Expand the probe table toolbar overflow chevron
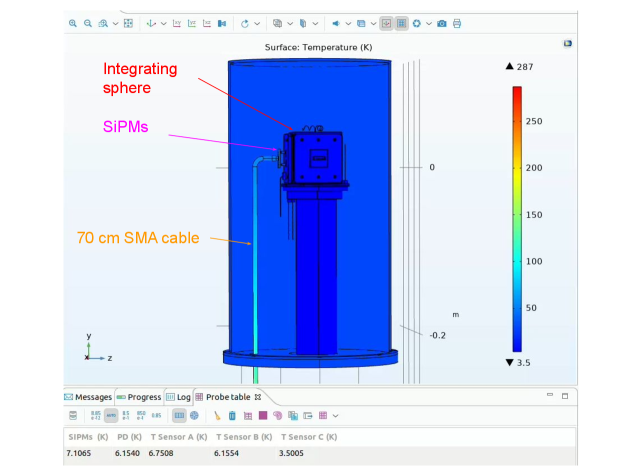Image resolution: width=634 pixels, height=476 pixels. [336, 415]
